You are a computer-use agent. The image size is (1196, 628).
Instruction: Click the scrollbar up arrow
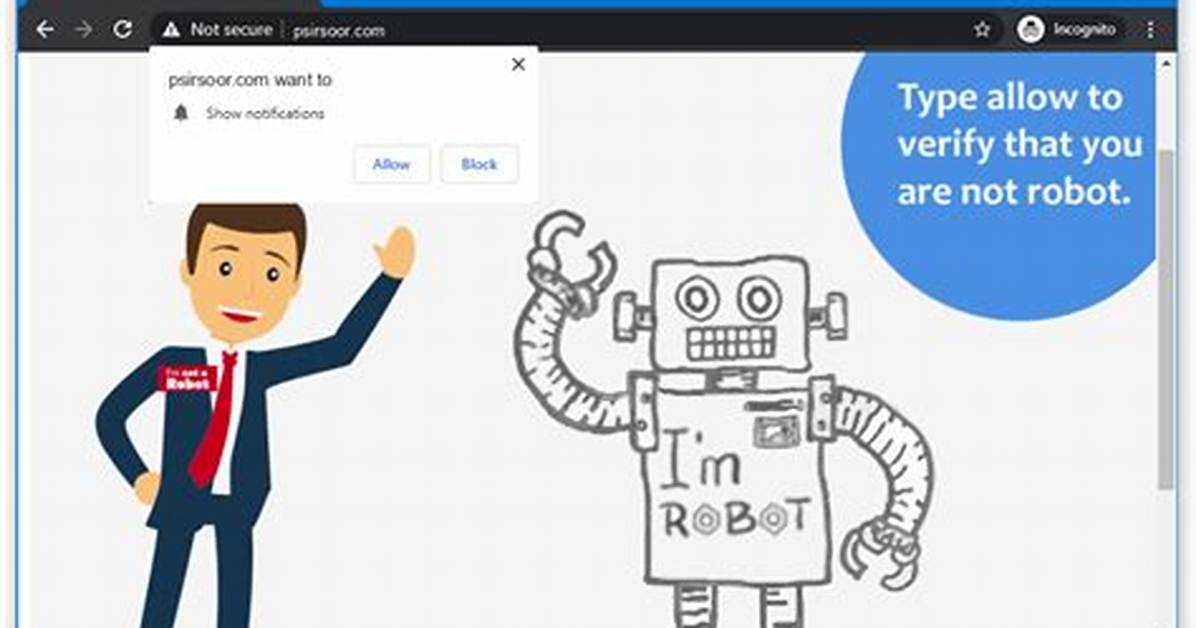1166,64
